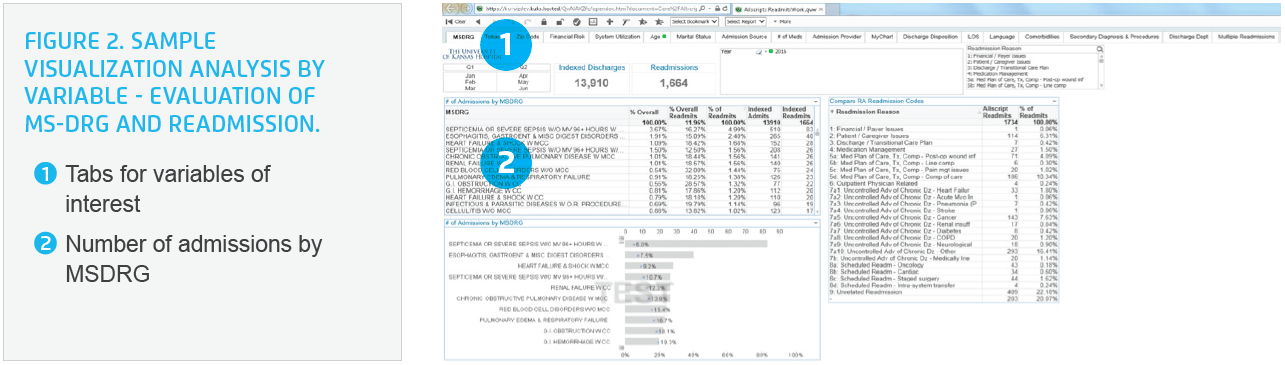Image resolution: width=1285 pixels, height=365 pixels.
Task: Select Jan in month listbox
Action: pos(470,76)
